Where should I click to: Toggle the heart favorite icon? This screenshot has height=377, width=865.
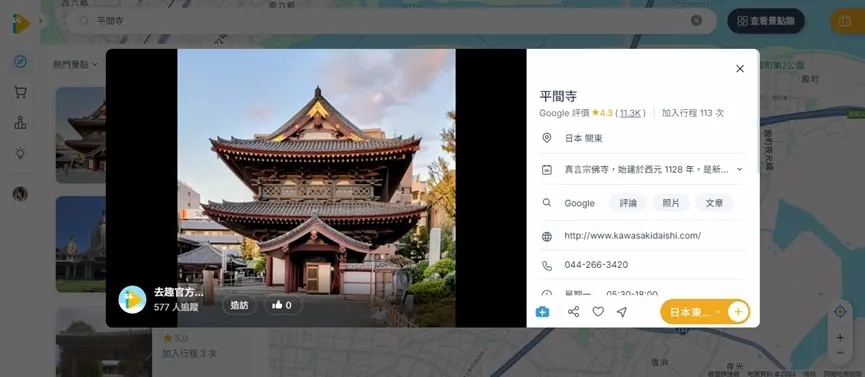[598, 312]
